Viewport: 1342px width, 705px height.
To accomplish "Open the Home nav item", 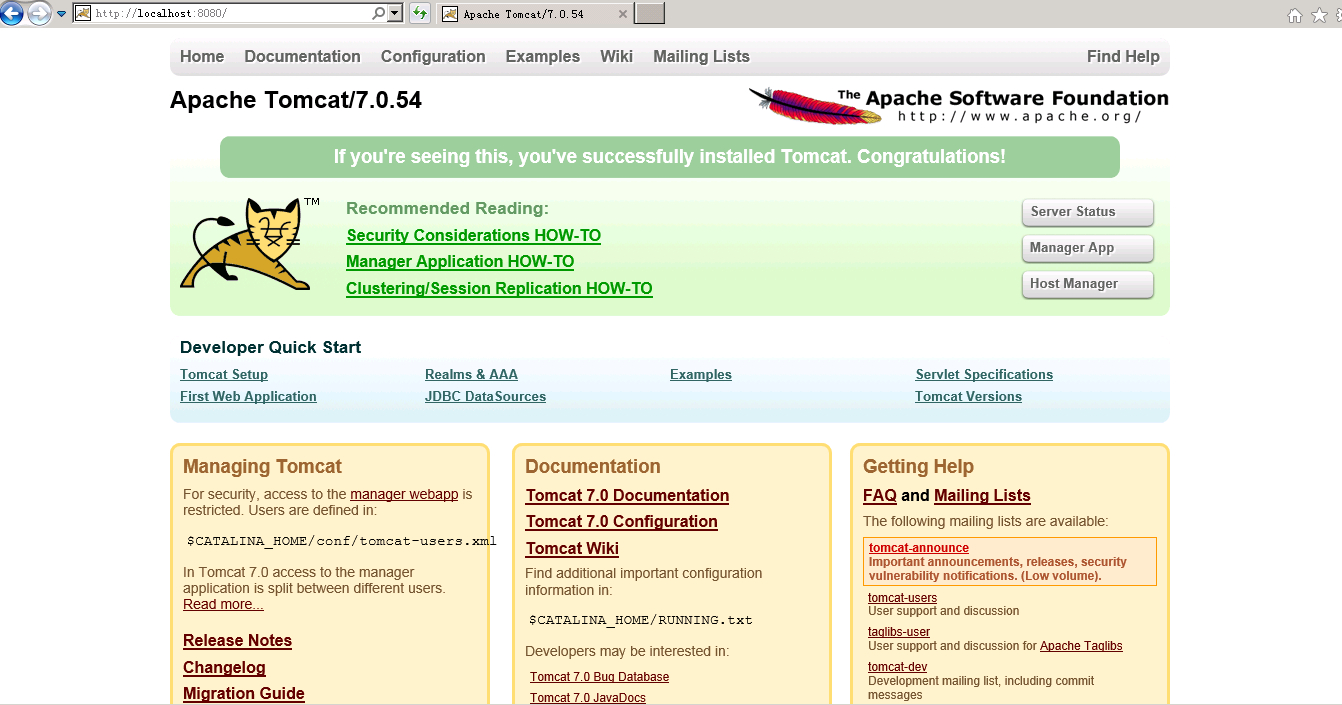I will [x=202, y=57].
